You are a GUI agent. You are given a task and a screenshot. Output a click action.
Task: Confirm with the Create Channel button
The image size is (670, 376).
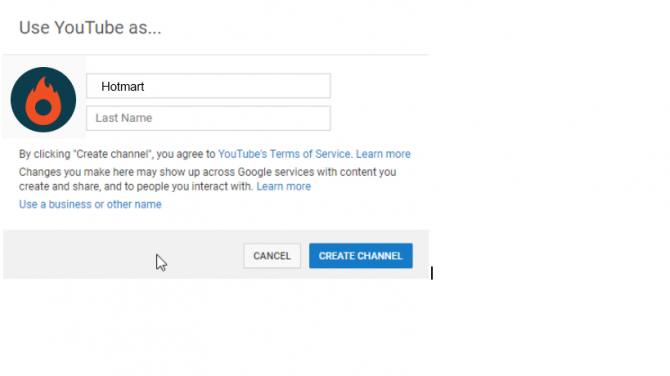click(x=361, y=256)
